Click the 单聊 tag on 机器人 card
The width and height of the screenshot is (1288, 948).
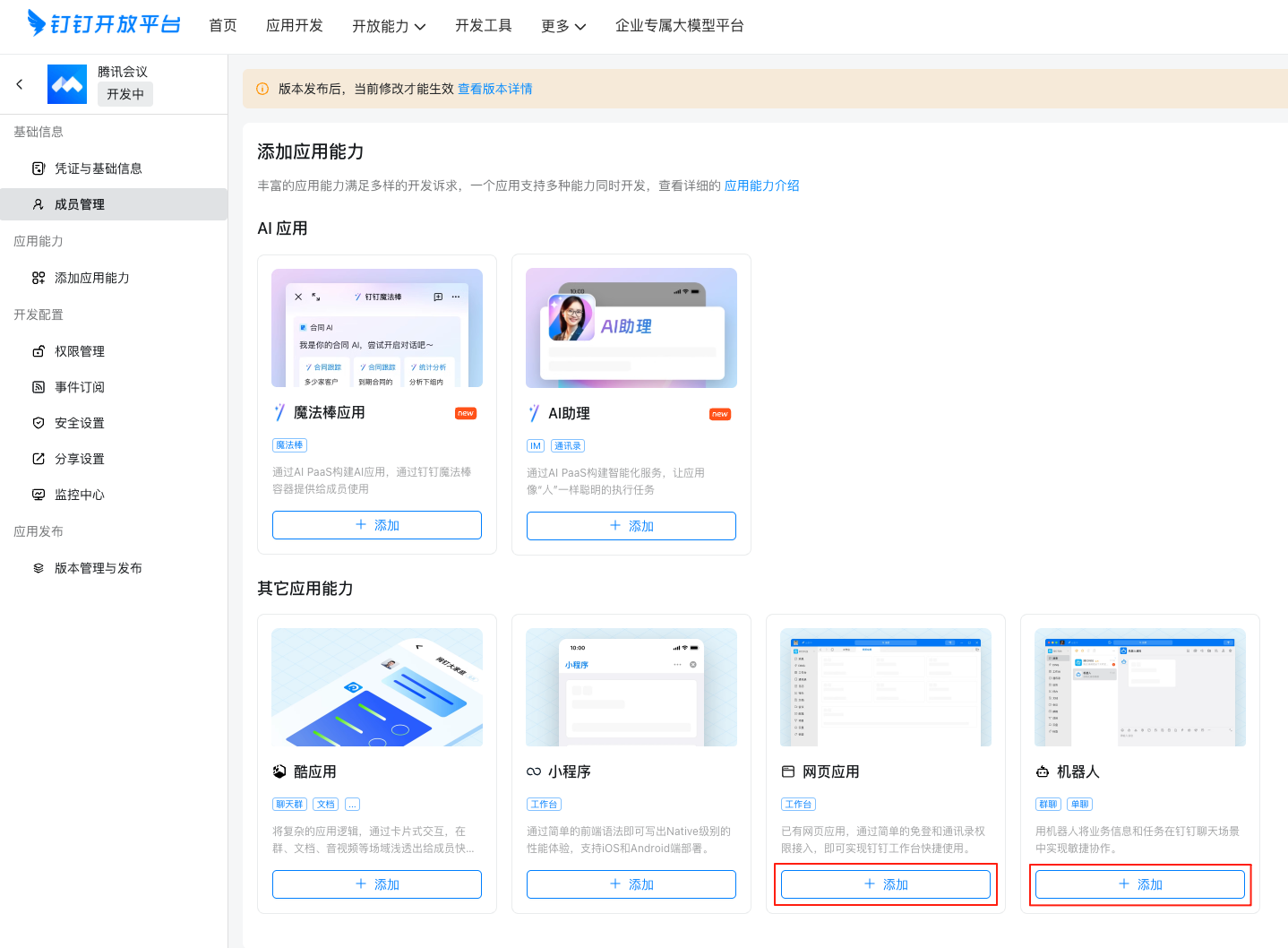1080,805
